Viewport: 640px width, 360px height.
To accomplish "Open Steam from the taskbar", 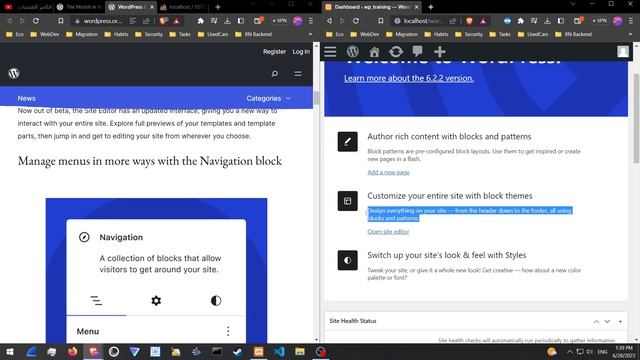I will 238,351.
